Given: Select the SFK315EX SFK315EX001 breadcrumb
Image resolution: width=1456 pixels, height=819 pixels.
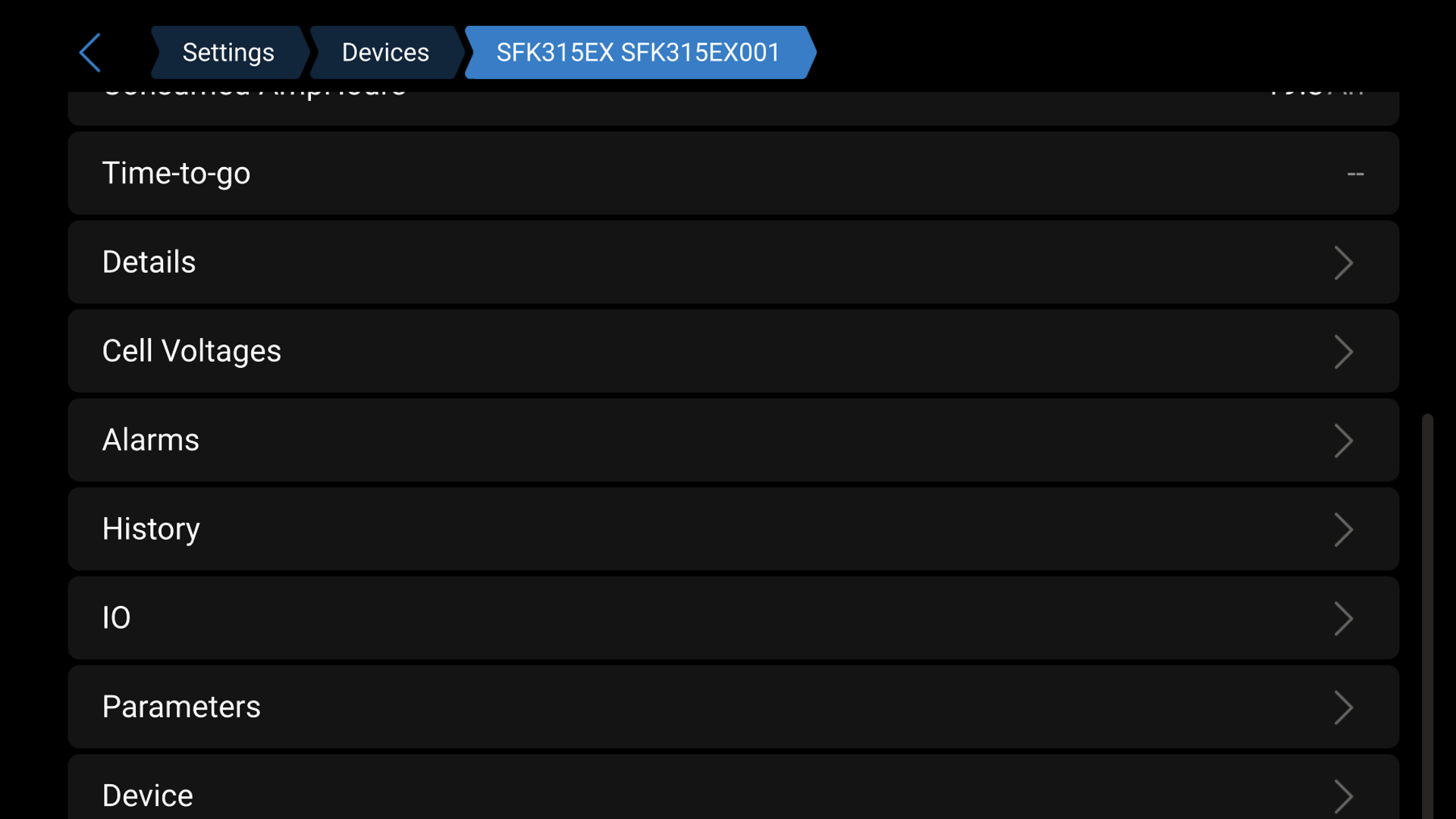Looking at the screenshot, I should coord(637,52).
